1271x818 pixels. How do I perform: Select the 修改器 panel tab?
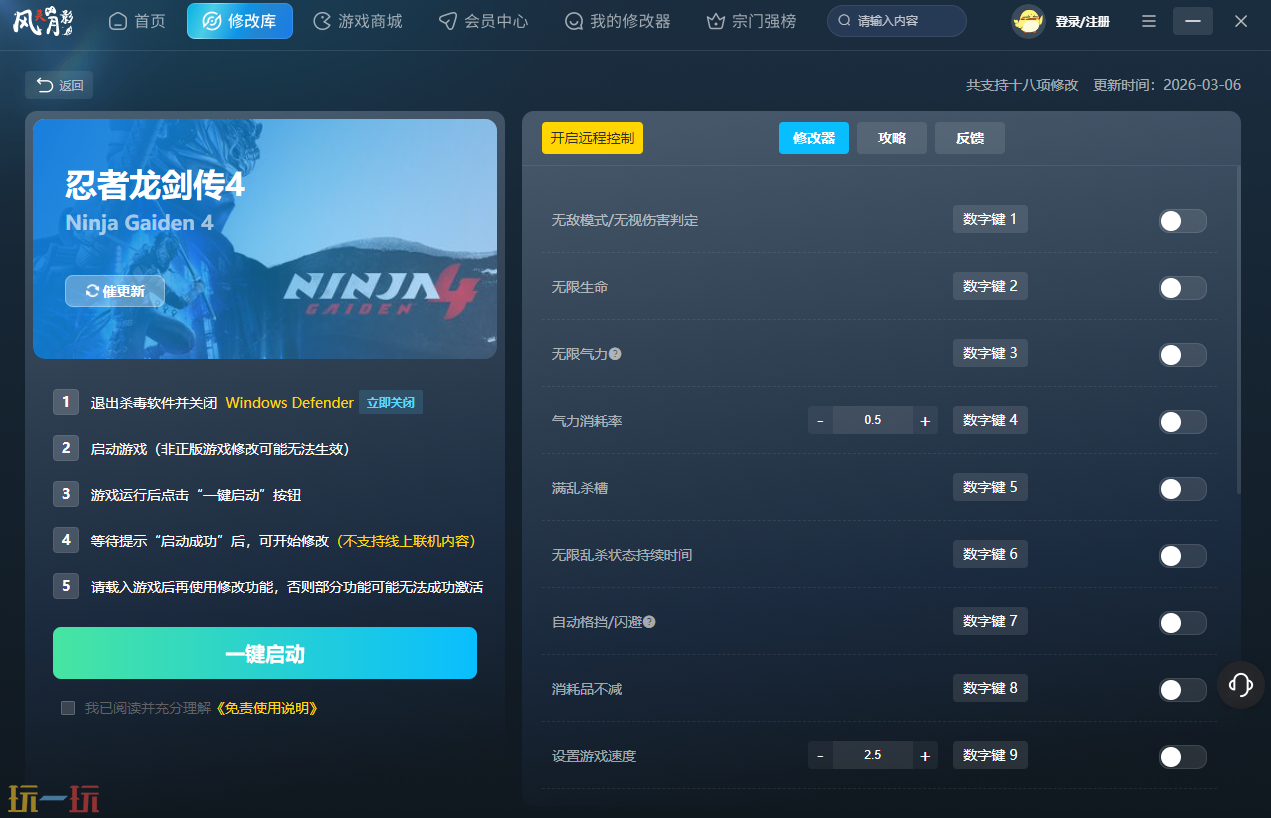pyautogui.click(x=814, y=138)
